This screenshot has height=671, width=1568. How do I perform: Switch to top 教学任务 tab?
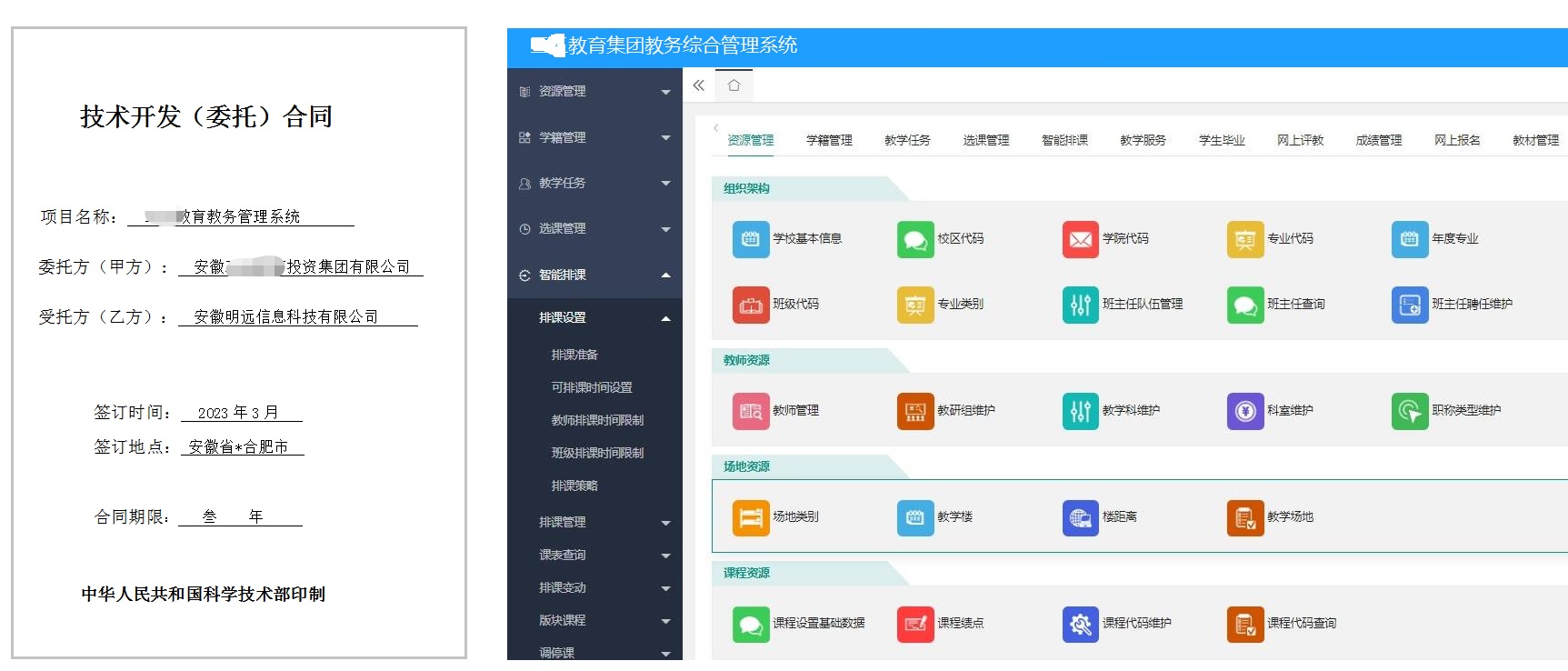907,140
